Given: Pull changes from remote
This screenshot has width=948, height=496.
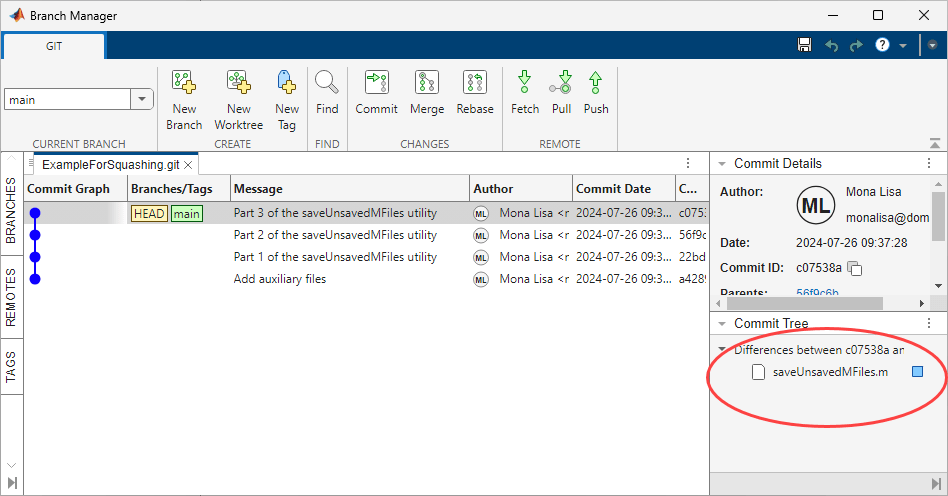Looking at the screenshot, I should (561, 84).
